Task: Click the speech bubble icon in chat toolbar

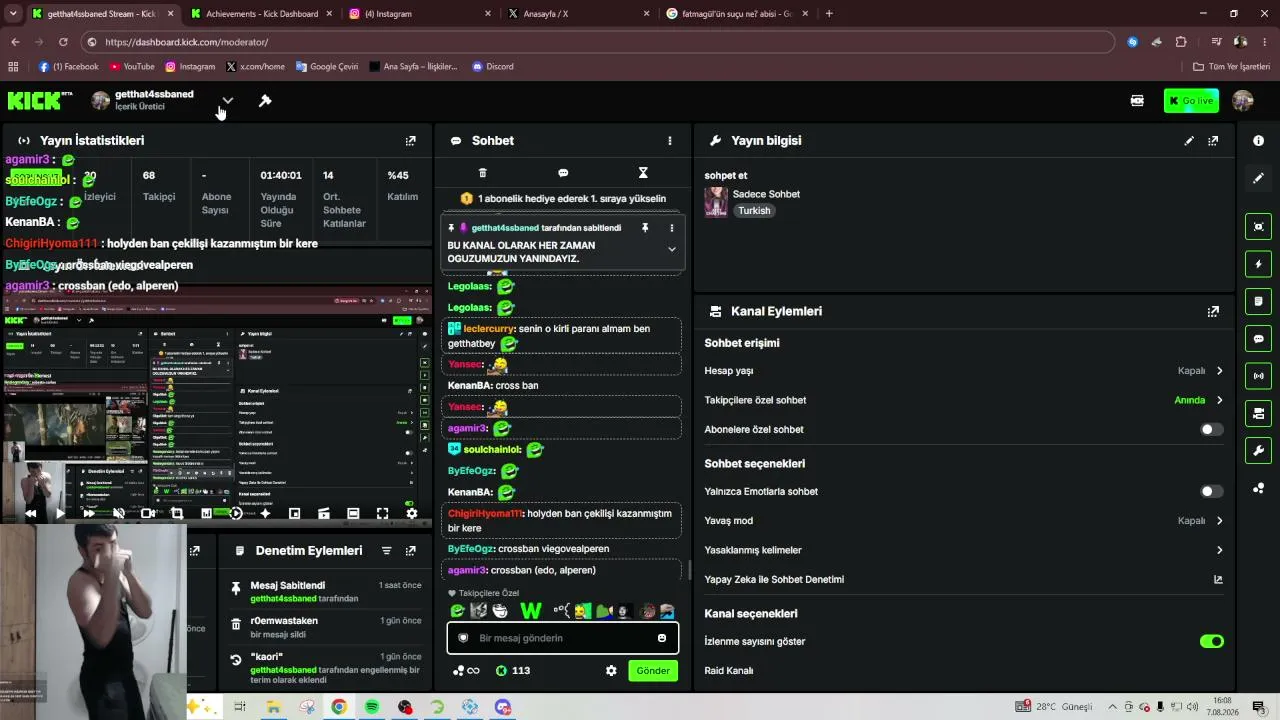Action: click(x=563, y=173)
